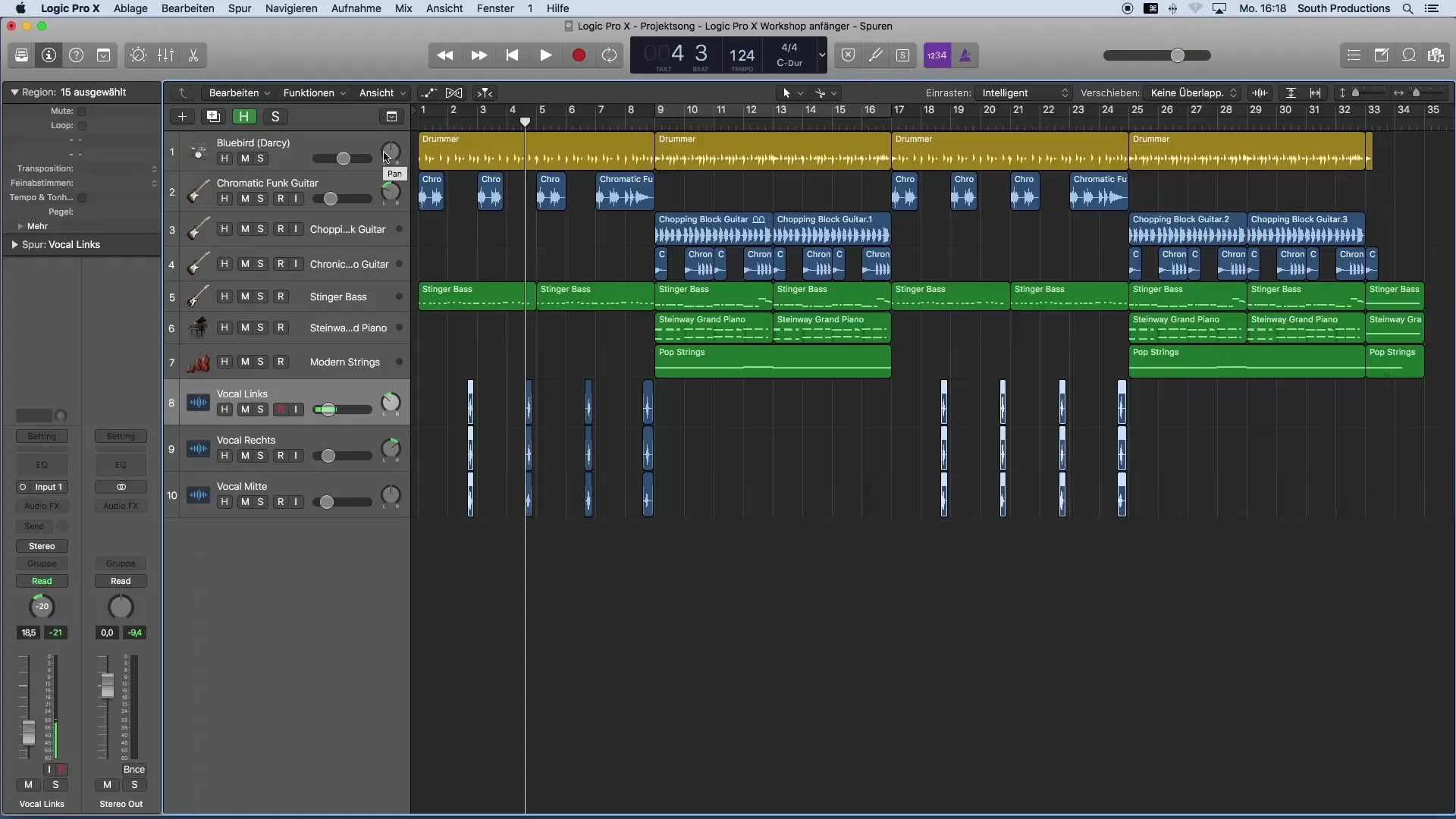Toggle the 1234 count-in button
Image resolution: width=1456 pixels, height=819 pixels.
pyautogui.click(x=937, y=55)
